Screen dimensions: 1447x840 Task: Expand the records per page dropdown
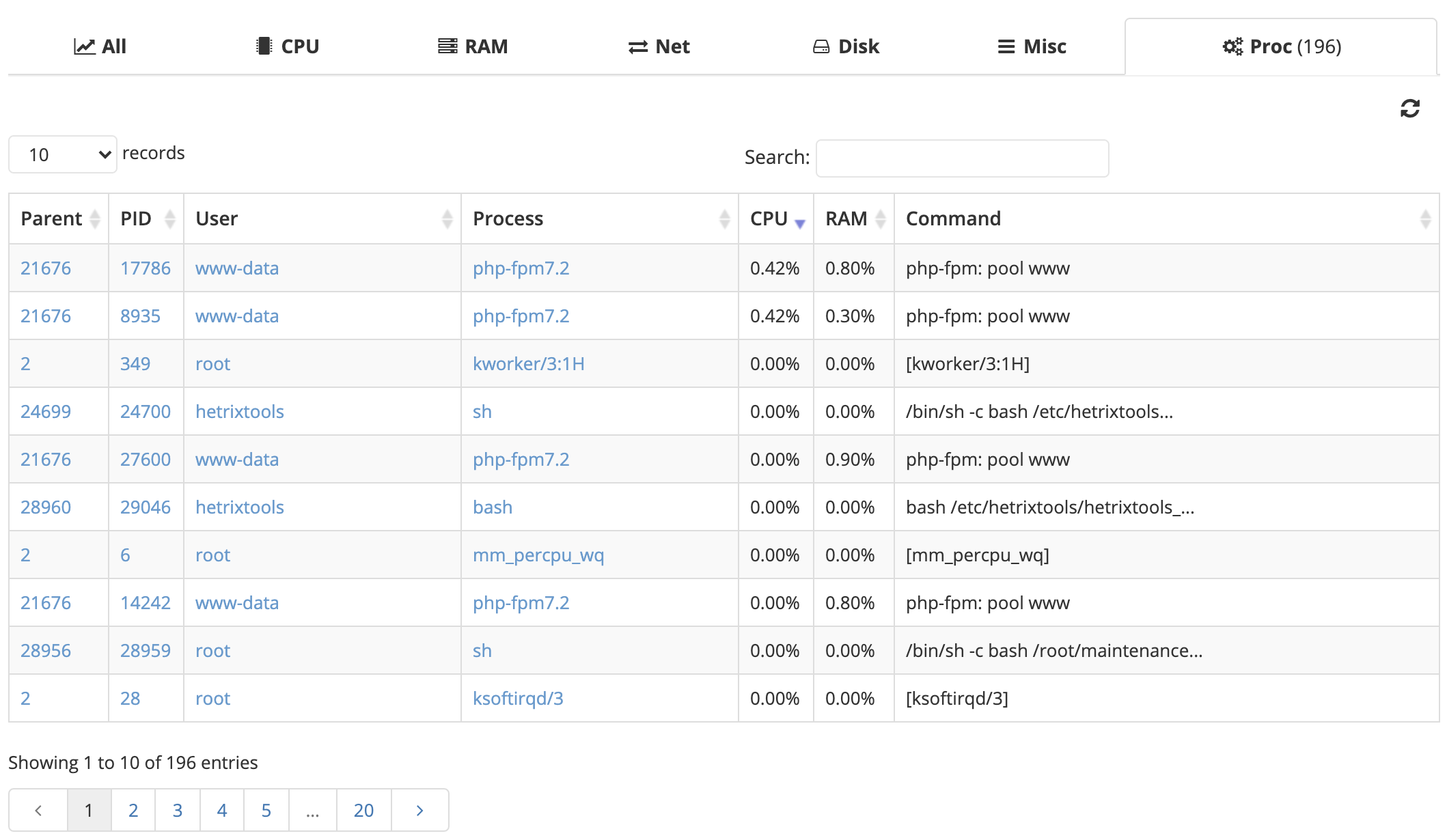[x=62, y=154]
